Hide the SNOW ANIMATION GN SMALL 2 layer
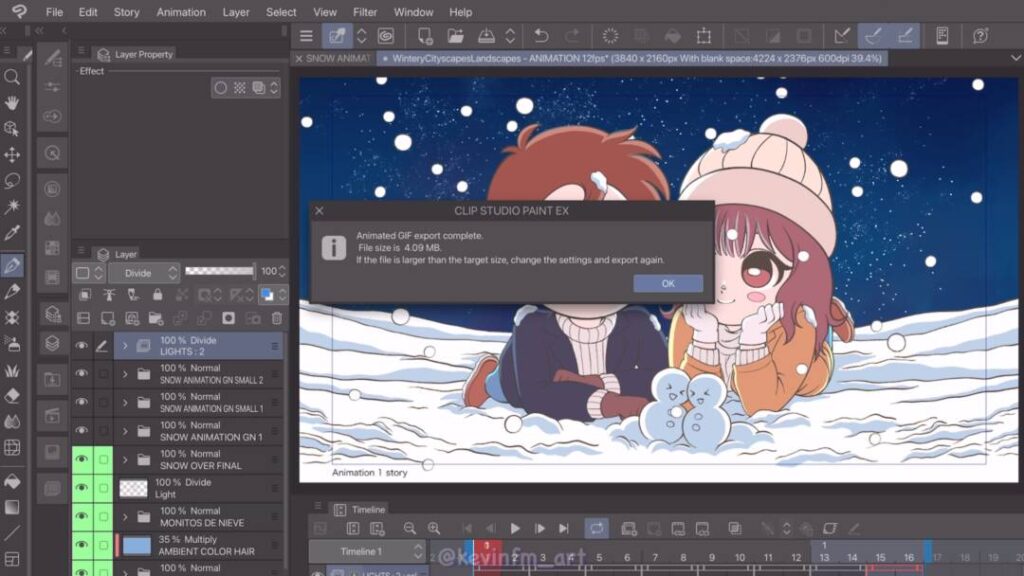1024x576 pixels. pos(82,374)
